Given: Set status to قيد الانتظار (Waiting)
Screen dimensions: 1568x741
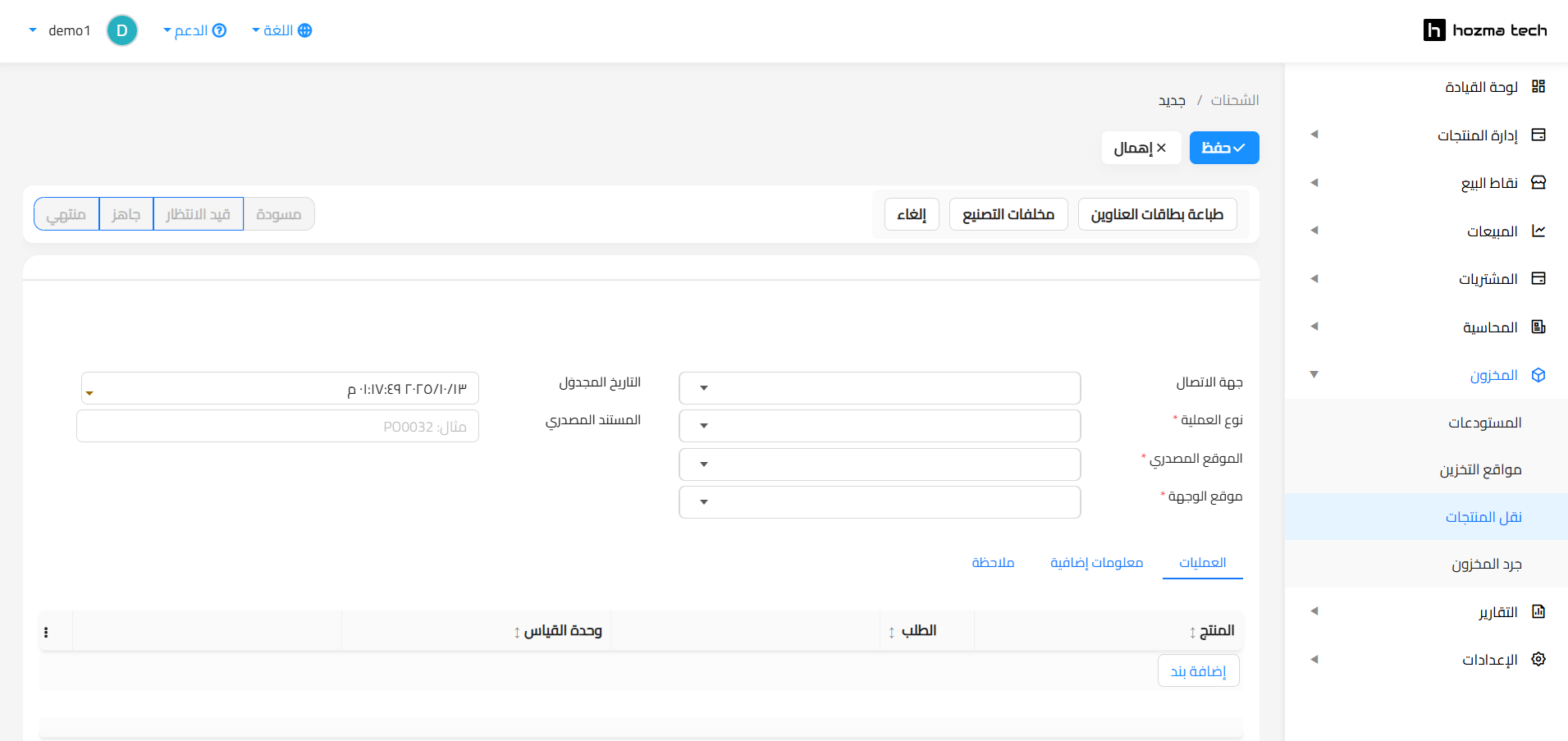Looking at the screenshot, I should 198,214.
